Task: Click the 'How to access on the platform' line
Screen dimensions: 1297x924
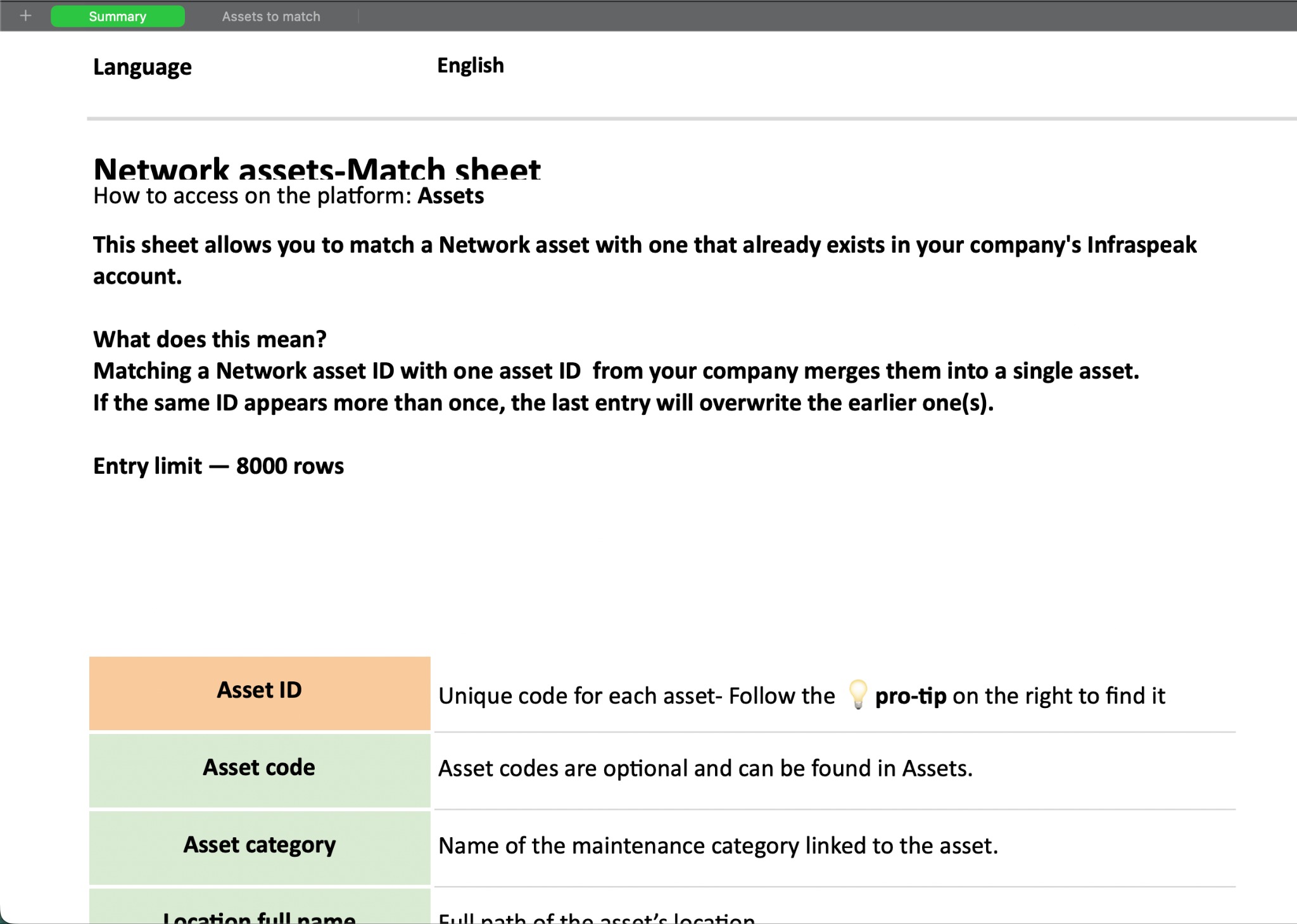Action: pos(288,196)
